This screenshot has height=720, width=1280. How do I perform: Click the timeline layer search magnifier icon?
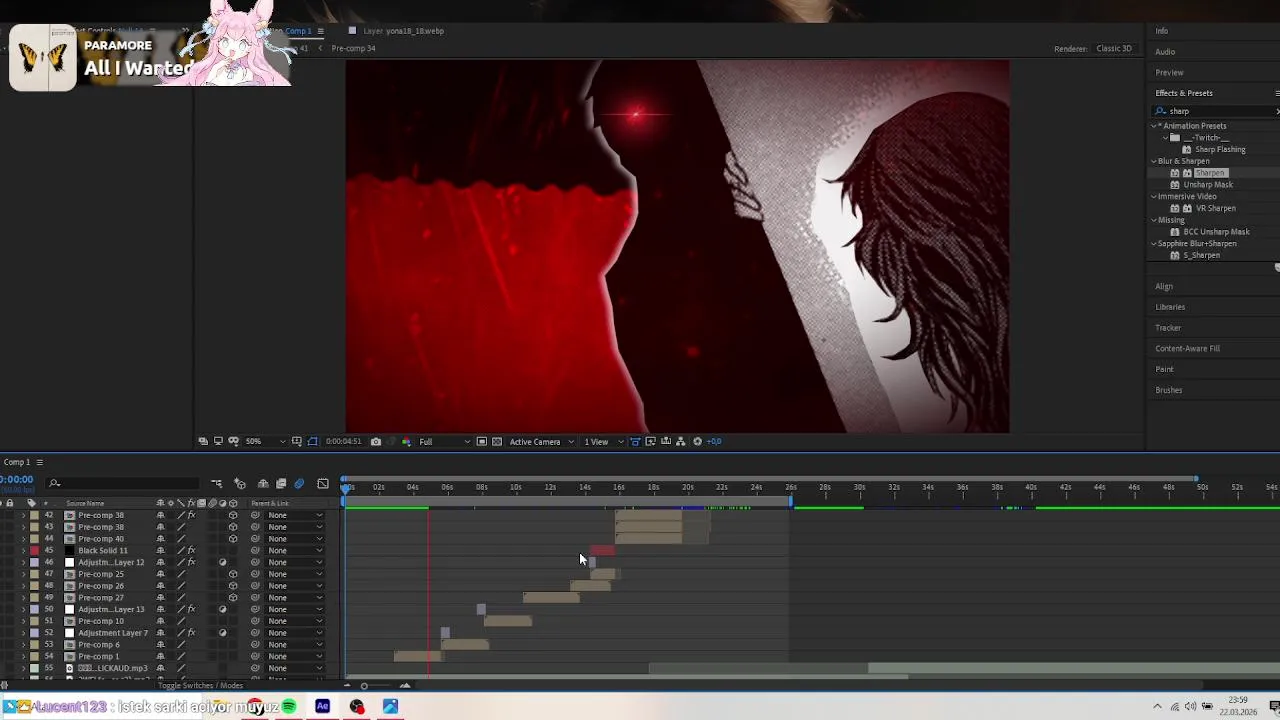(55, 484)
